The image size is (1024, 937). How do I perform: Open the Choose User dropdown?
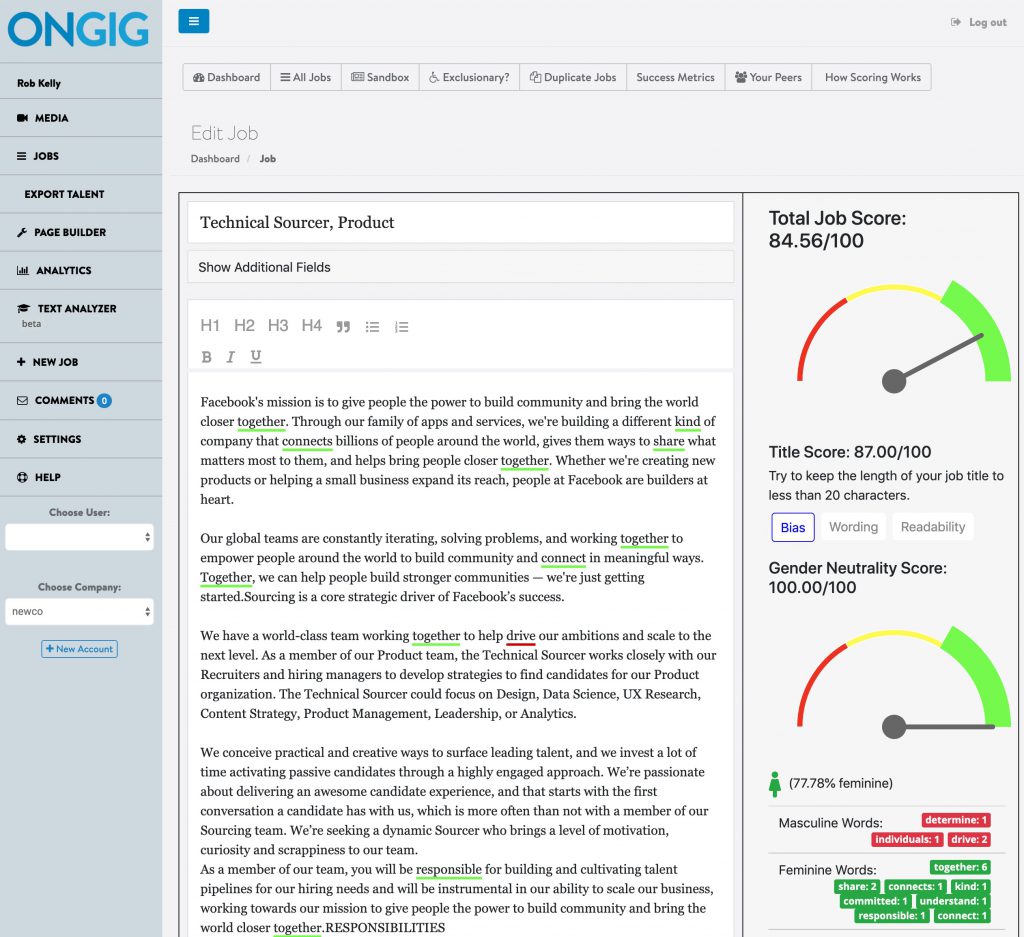79,537
